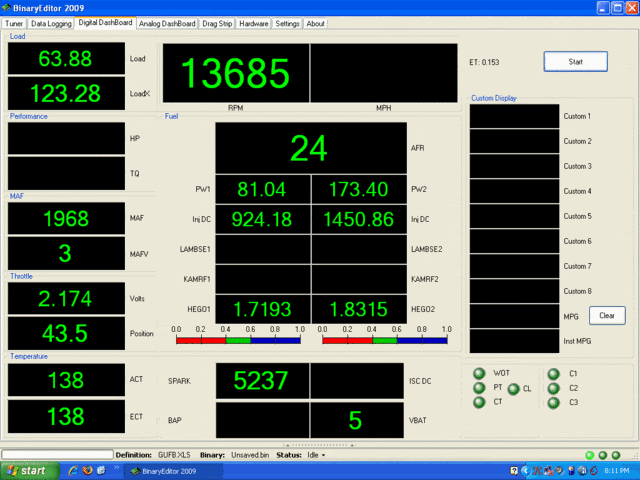Click the CT indicator light
This screenshot has width=640, height=480.
point(479,402)
